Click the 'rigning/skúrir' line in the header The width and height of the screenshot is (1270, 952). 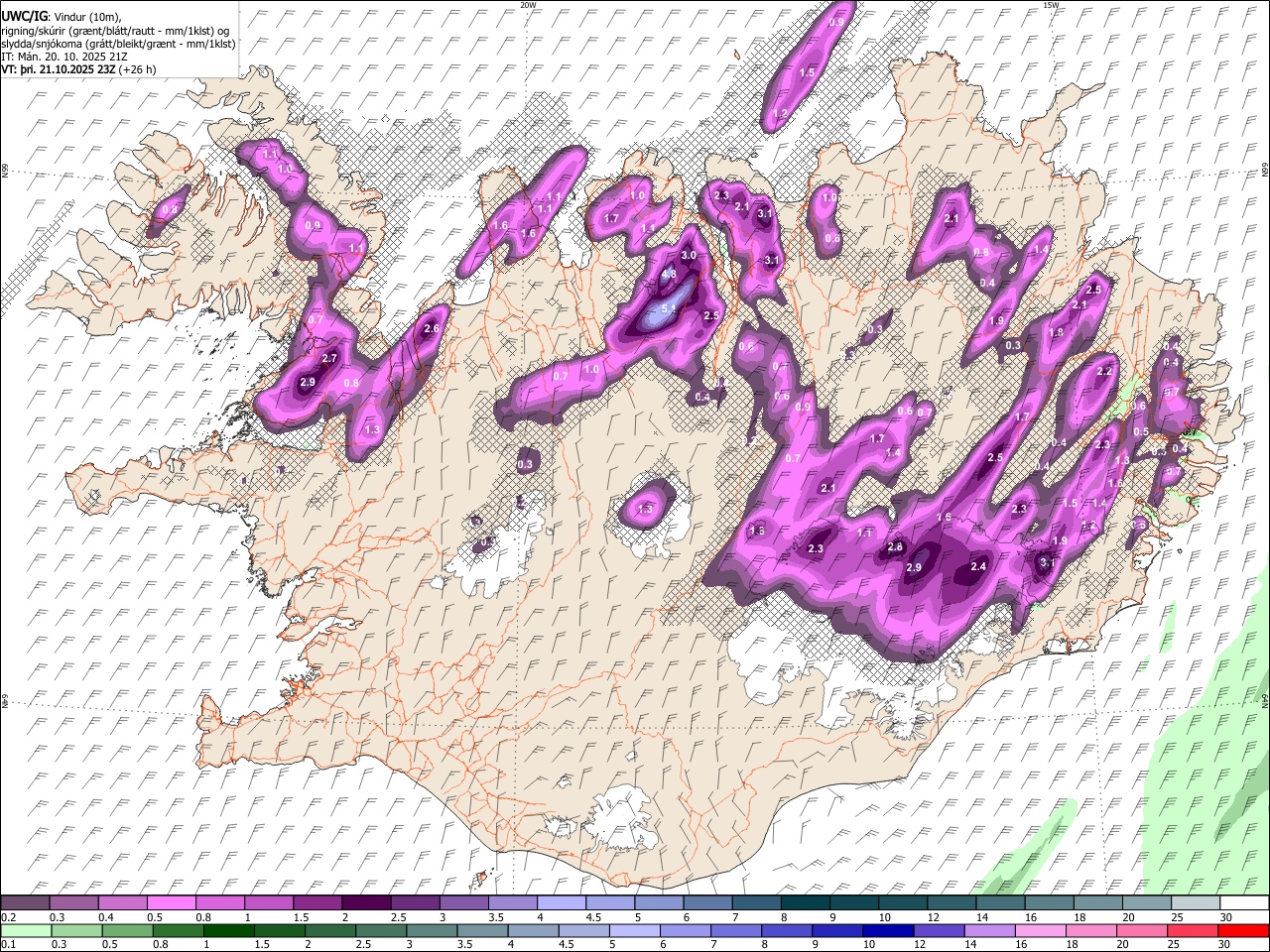tap(116, 30)
